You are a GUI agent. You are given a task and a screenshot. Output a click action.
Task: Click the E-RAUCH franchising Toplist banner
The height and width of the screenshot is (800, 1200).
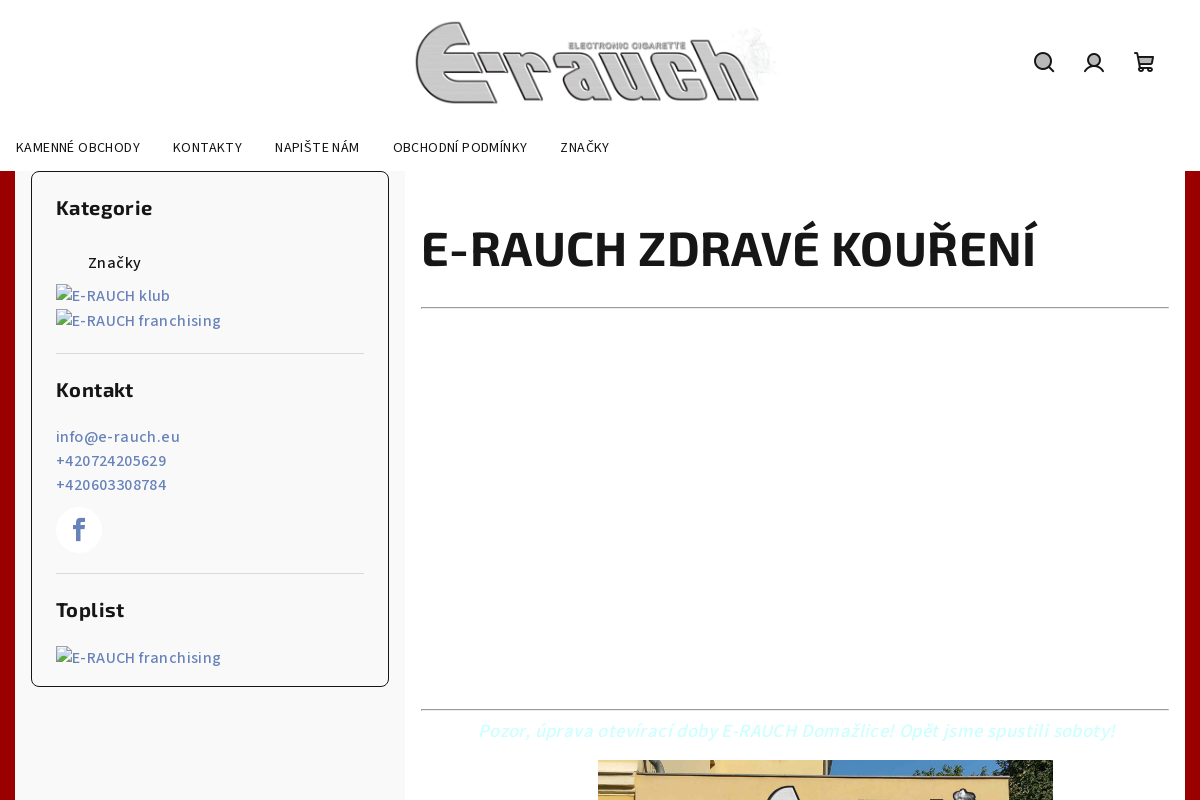138,657
